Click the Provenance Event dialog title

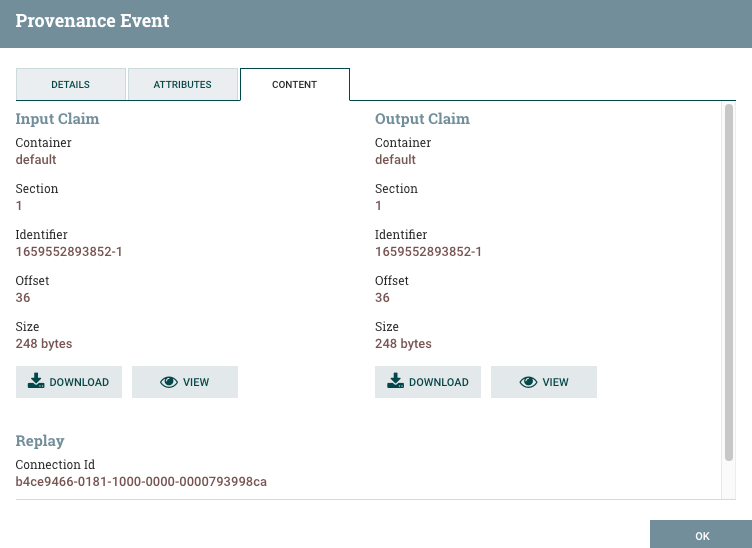[92, 21]
